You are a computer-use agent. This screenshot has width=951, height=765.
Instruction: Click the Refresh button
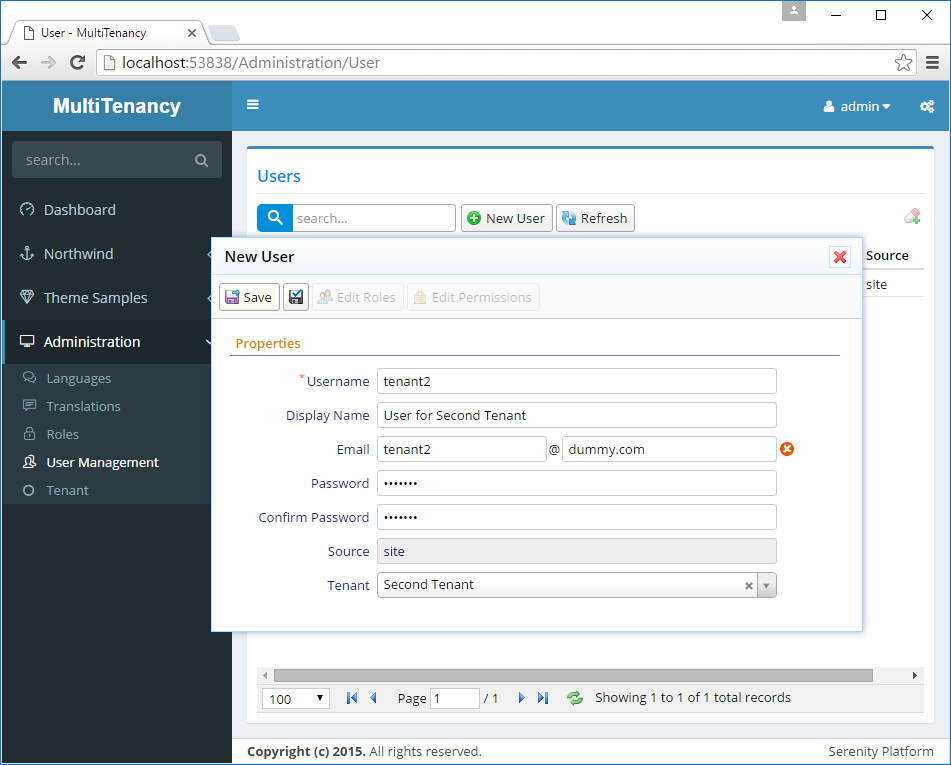[x=595, y=218]
